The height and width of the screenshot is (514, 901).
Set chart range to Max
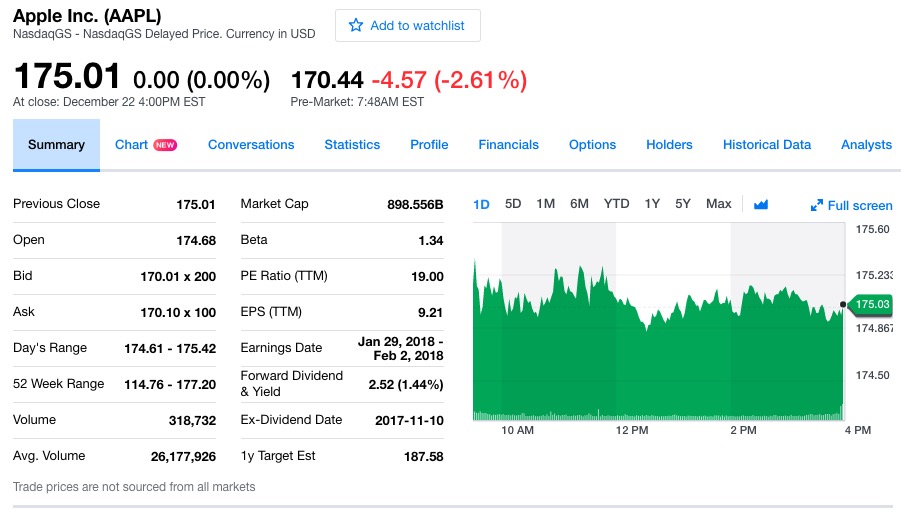tap(718, 204)
